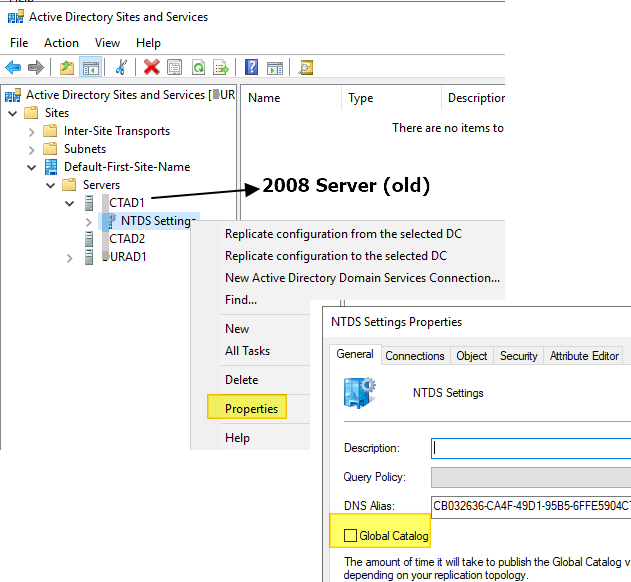Switch to the Security tab
This screenshot has height=582, width=631.
[x=518, y=356]
